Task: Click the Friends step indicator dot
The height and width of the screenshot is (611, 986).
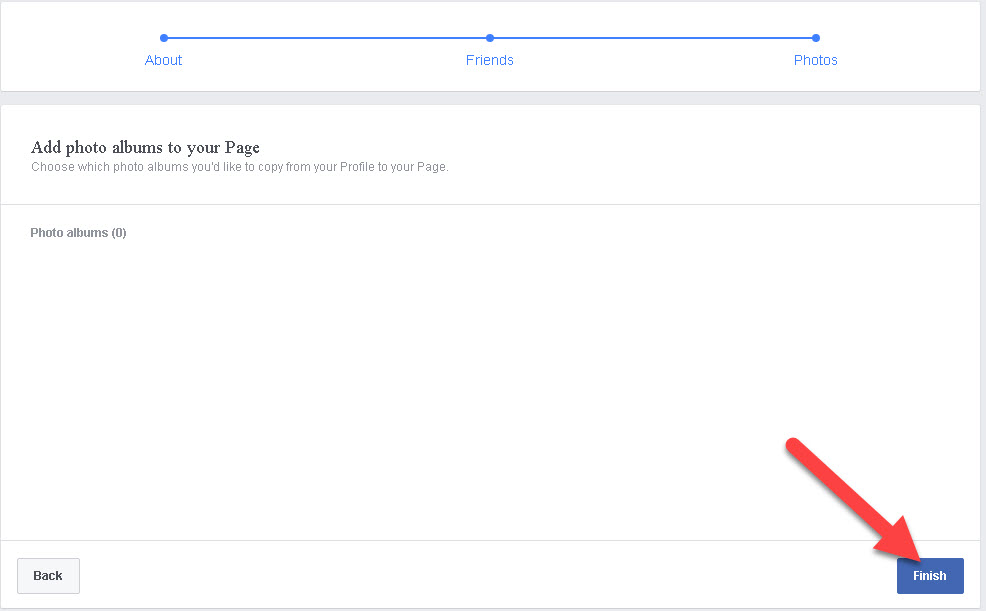Action: click(489, 37)
